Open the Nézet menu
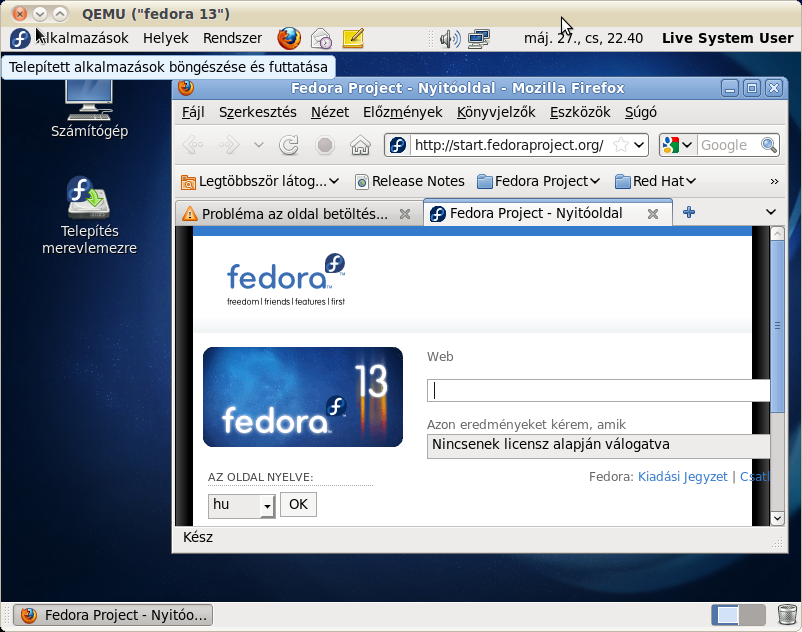The height and width of the screenshot is (632, 802). pyautogui.click(x=330, y=112)
